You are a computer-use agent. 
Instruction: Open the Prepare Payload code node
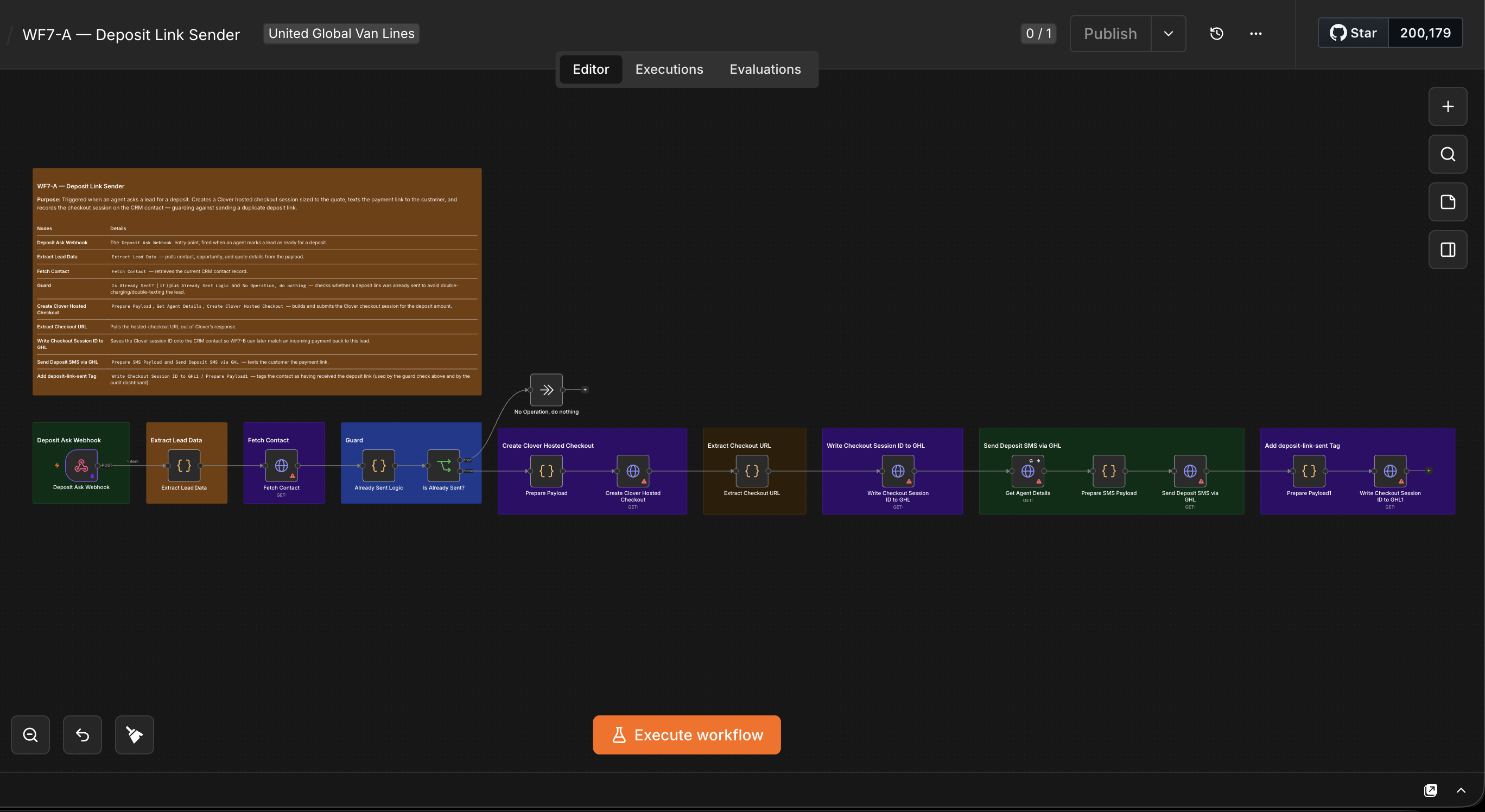tap(547, 471)
